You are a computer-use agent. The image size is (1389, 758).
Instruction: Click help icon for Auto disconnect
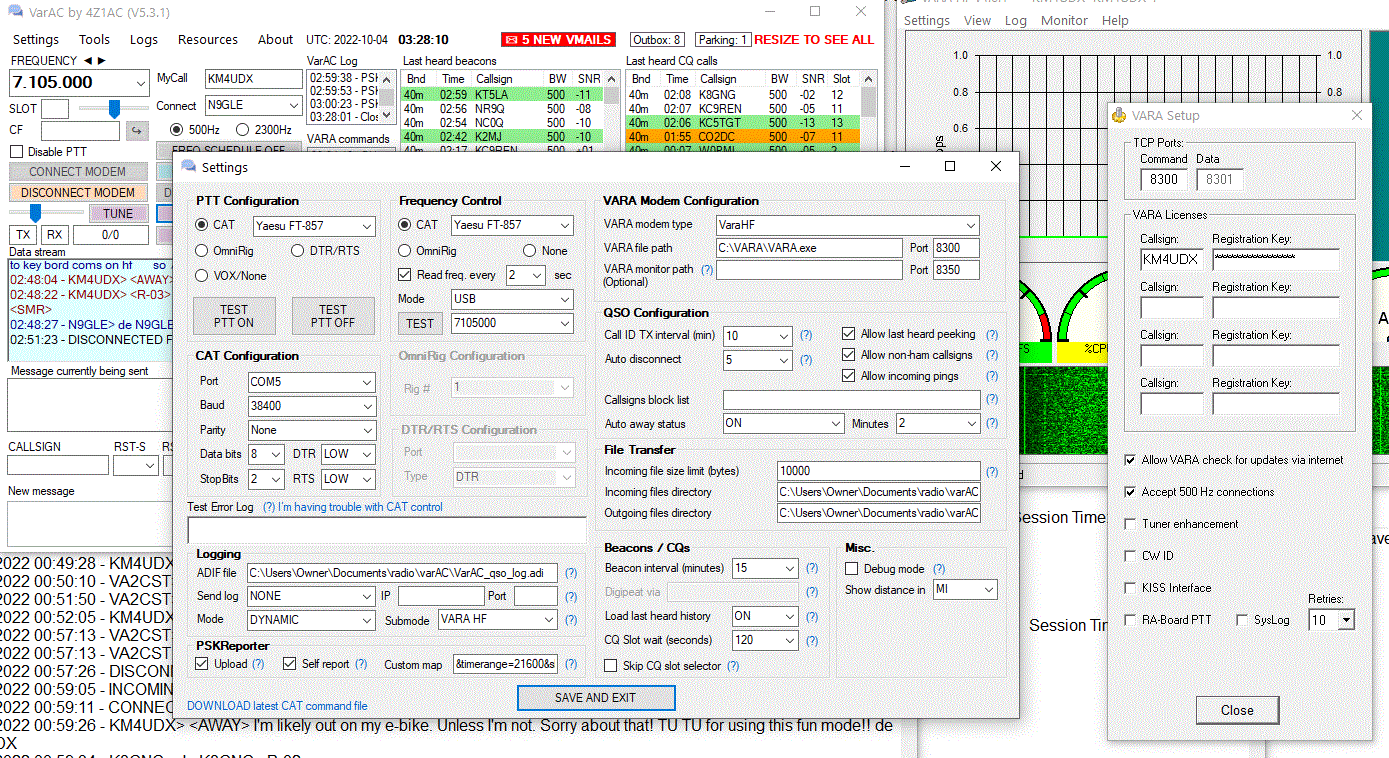806,360
